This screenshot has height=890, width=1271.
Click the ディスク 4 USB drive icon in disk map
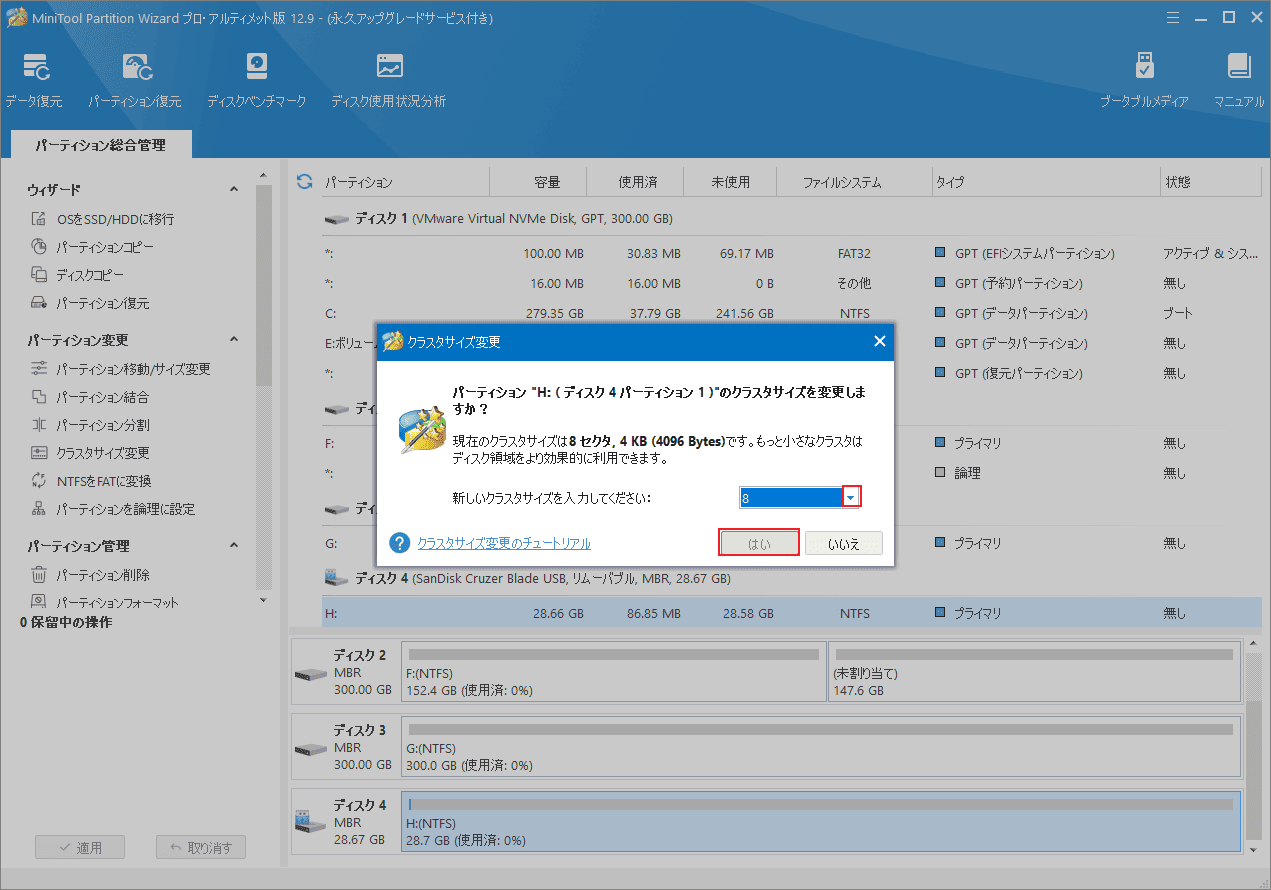[x=310, y=823]
